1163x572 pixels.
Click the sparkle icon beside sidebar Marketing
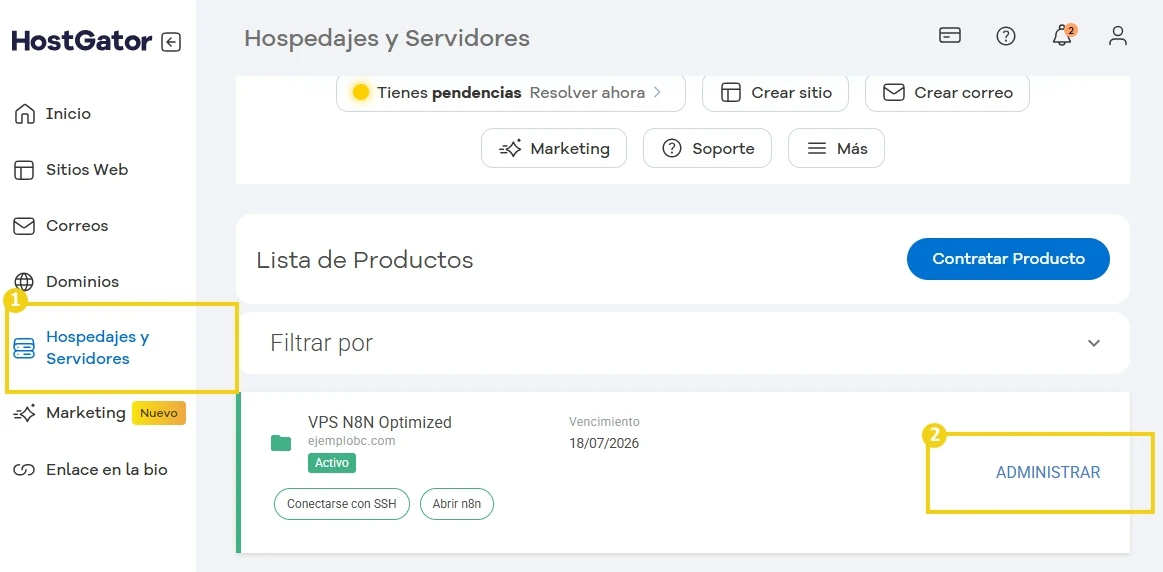[24, 413]
